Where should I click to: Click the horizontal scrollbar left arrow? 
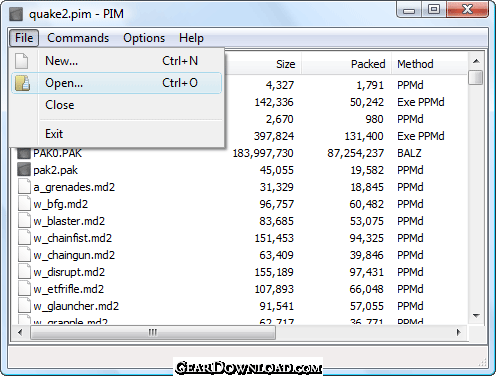tap(20, 333)
